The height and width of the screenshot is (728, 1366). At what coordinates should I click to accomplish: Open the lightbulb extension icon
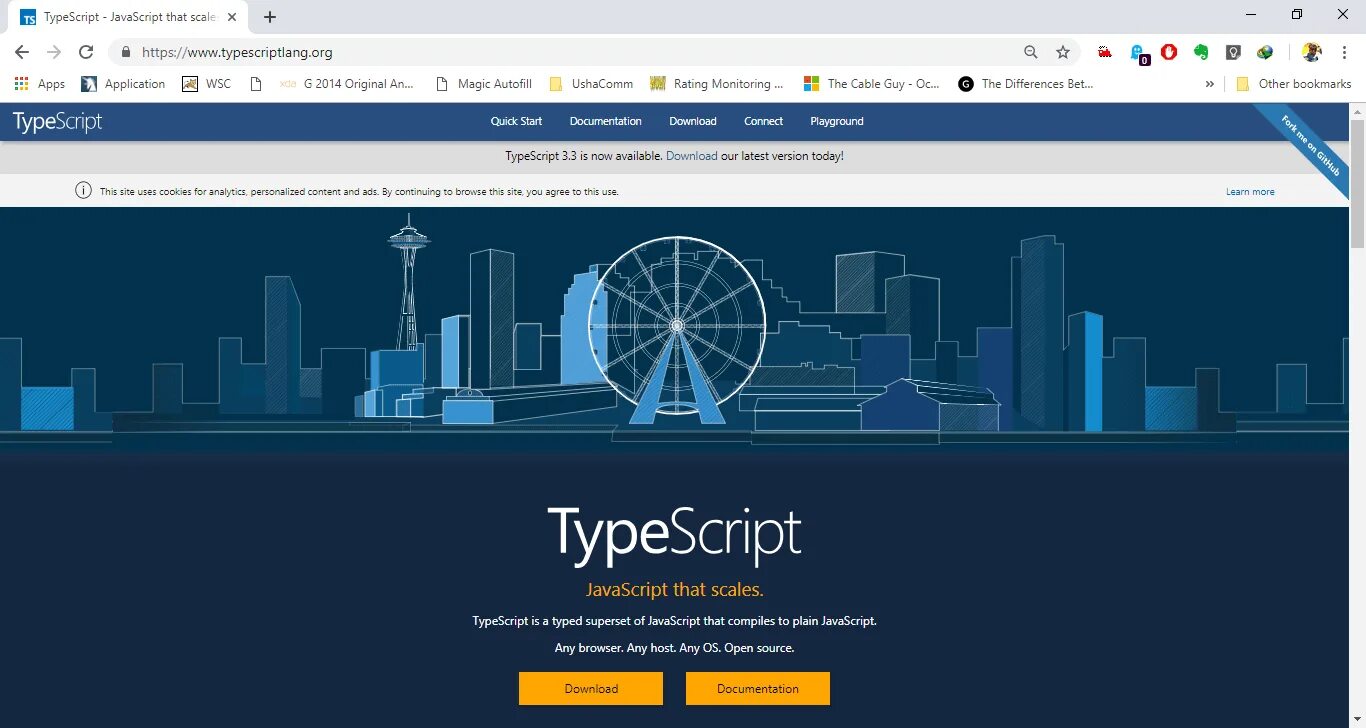[1232, 52]
